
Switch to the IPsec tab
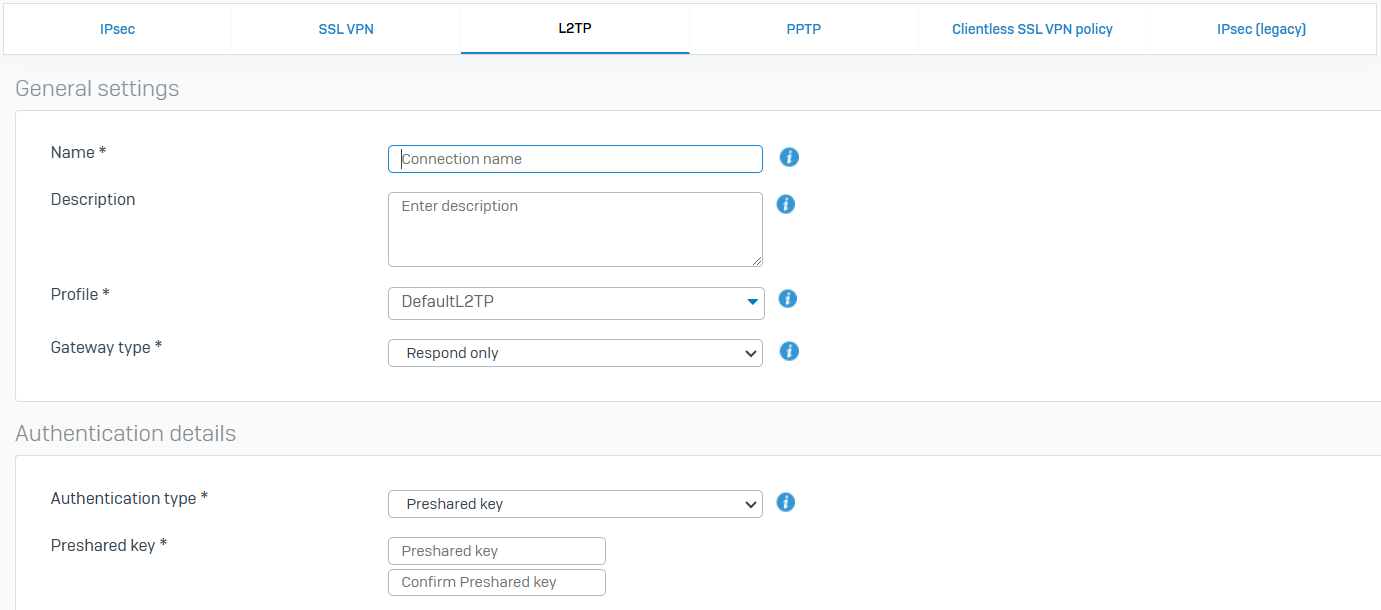click(x=117, y=29)
